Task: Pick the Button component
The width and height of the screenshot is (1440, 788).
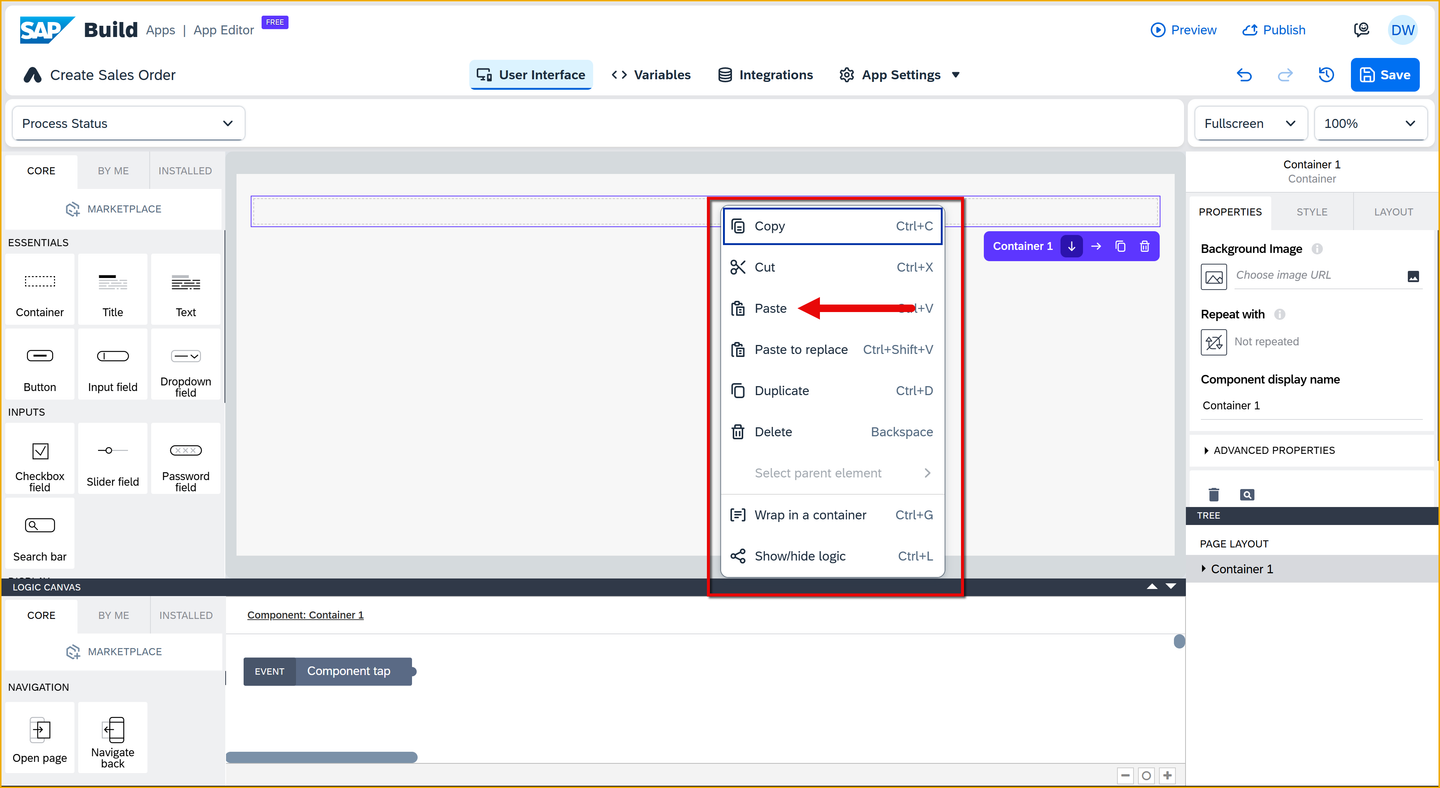Action: (40, 364)
